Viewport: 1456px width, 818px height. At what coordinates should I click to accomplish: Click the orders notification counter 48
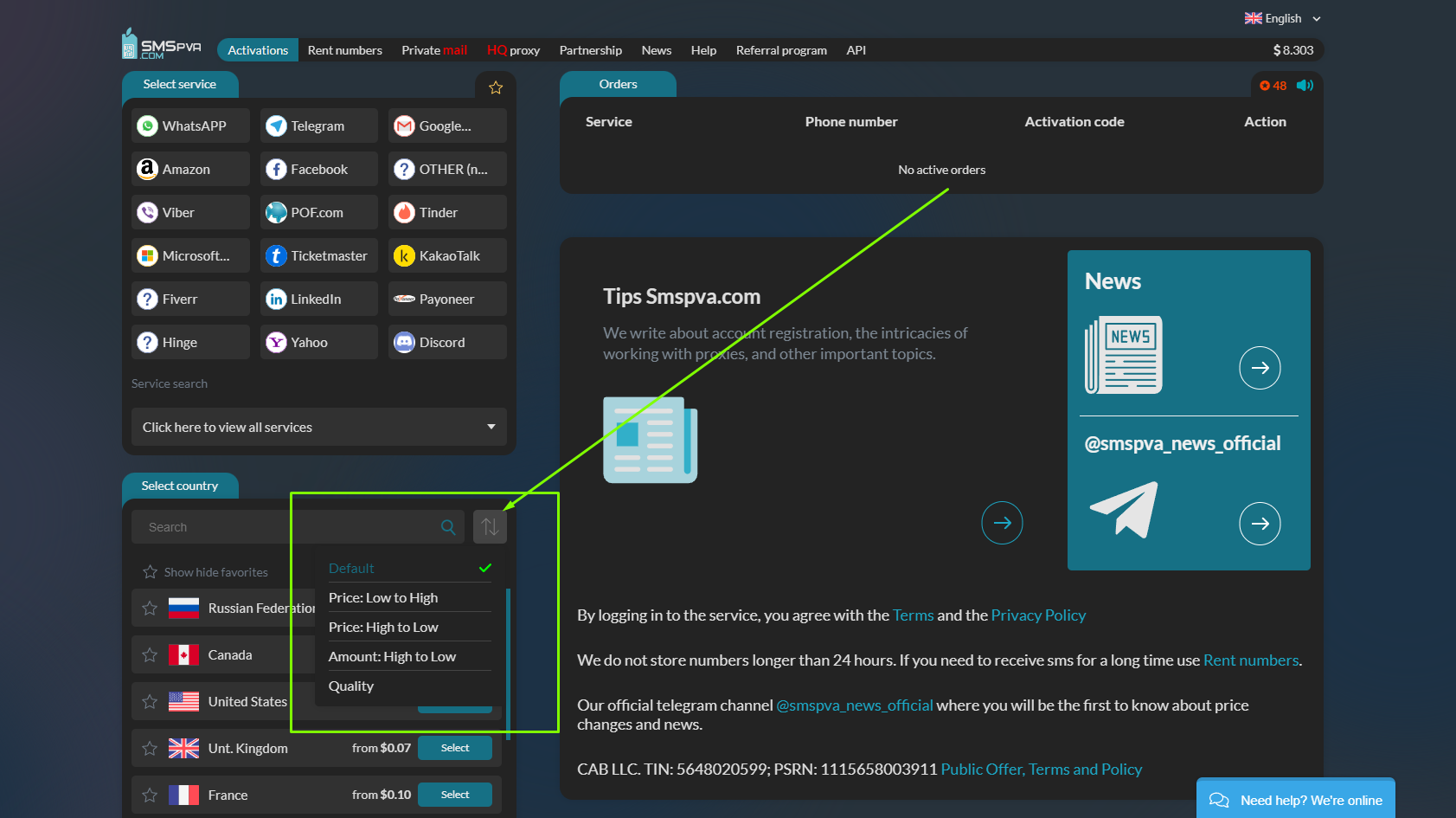(x=1273, y=86)
